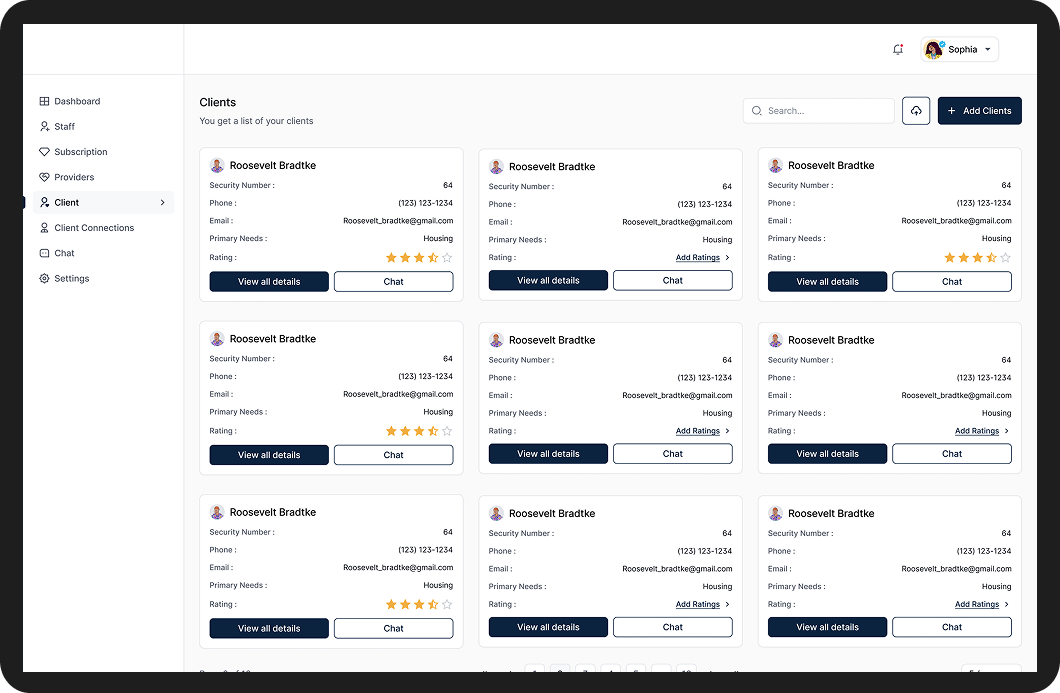
Task: Click View all details on top-right client card
Action: tap(827, 282)
